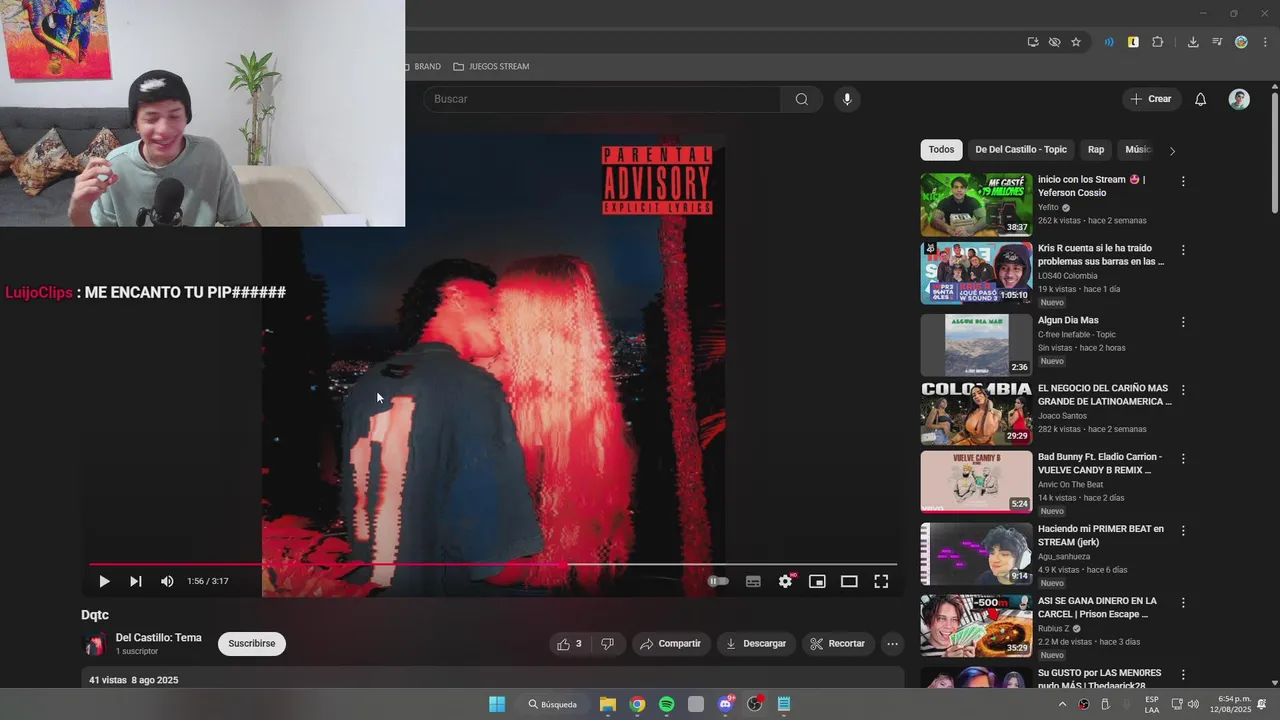Start voice search with the microphone
1280x720 pixels.
pyautogui.click(x=847, y=99)
